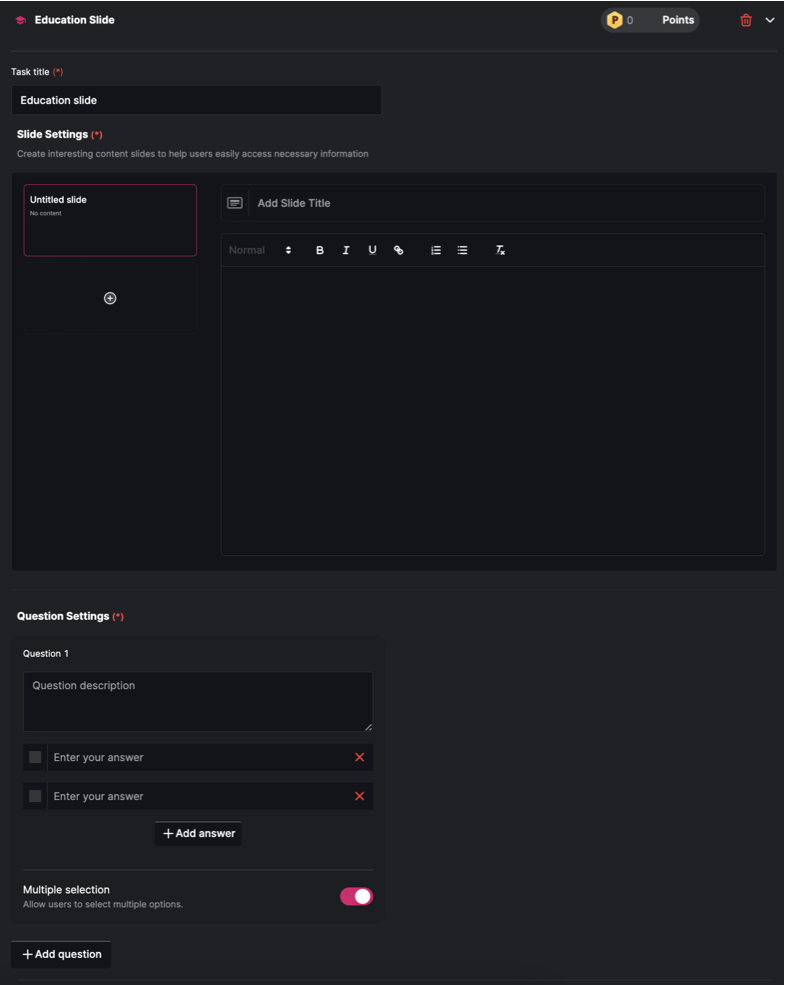The image size is (785, 985).
Task: Apply numbered list formatting
Action: pyautogui.click(x=436, y=250)
